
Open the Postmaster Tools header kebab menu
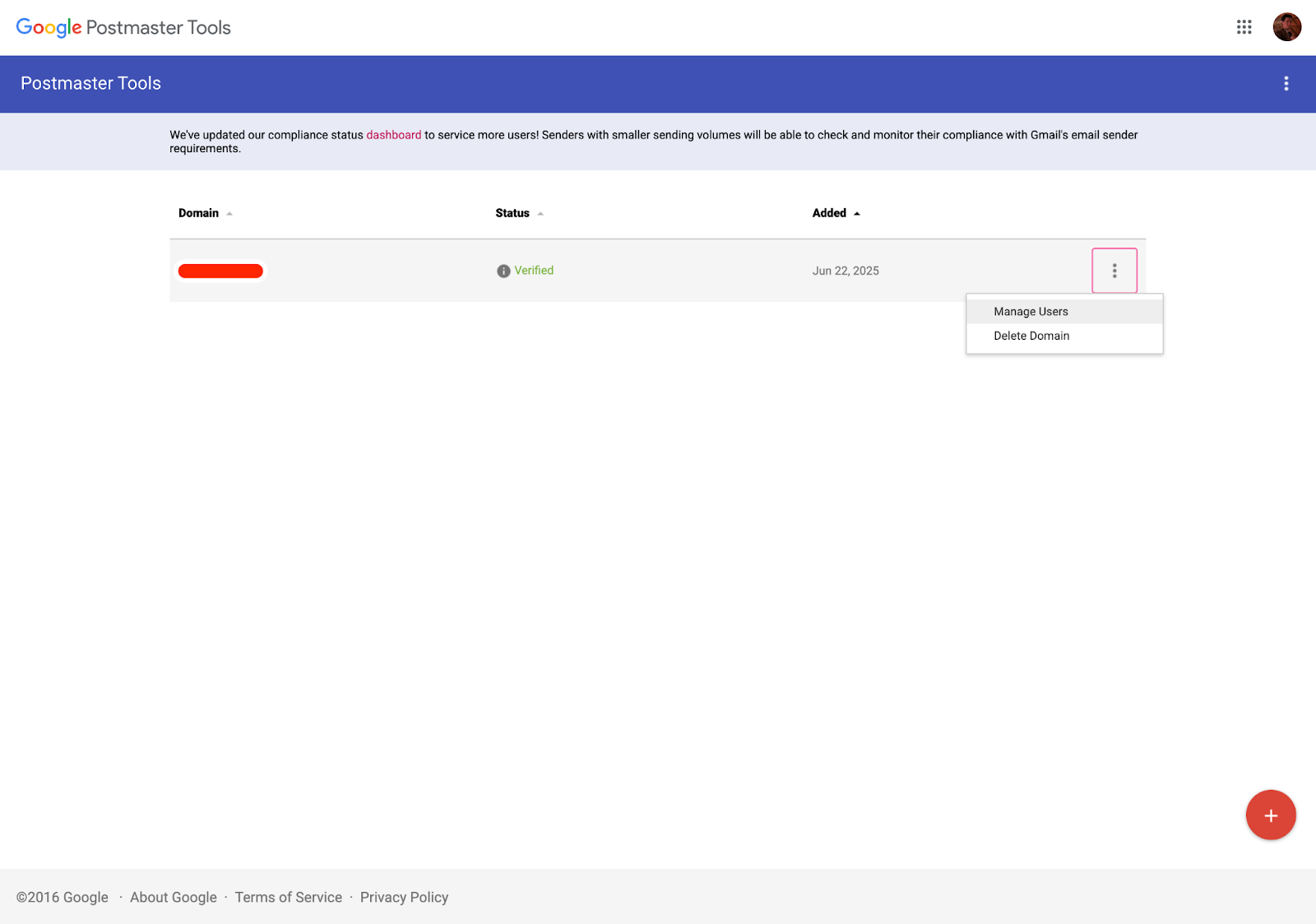pos(1286,83)
